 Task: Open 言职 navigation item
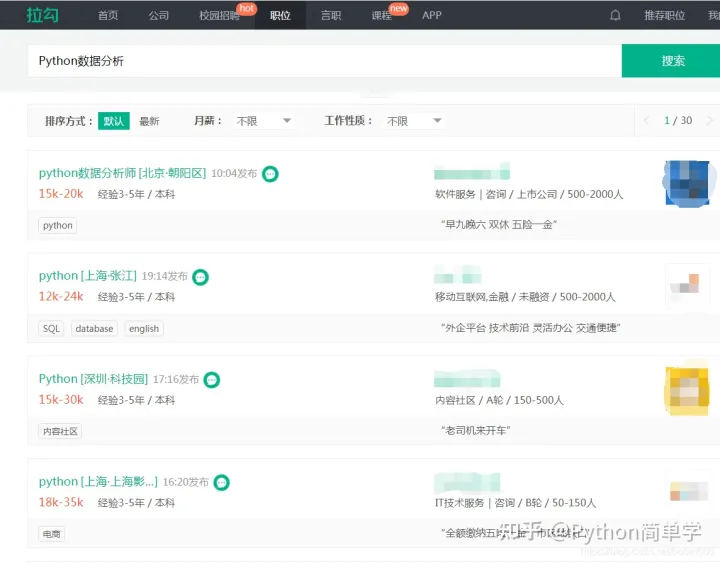point(331,15)
